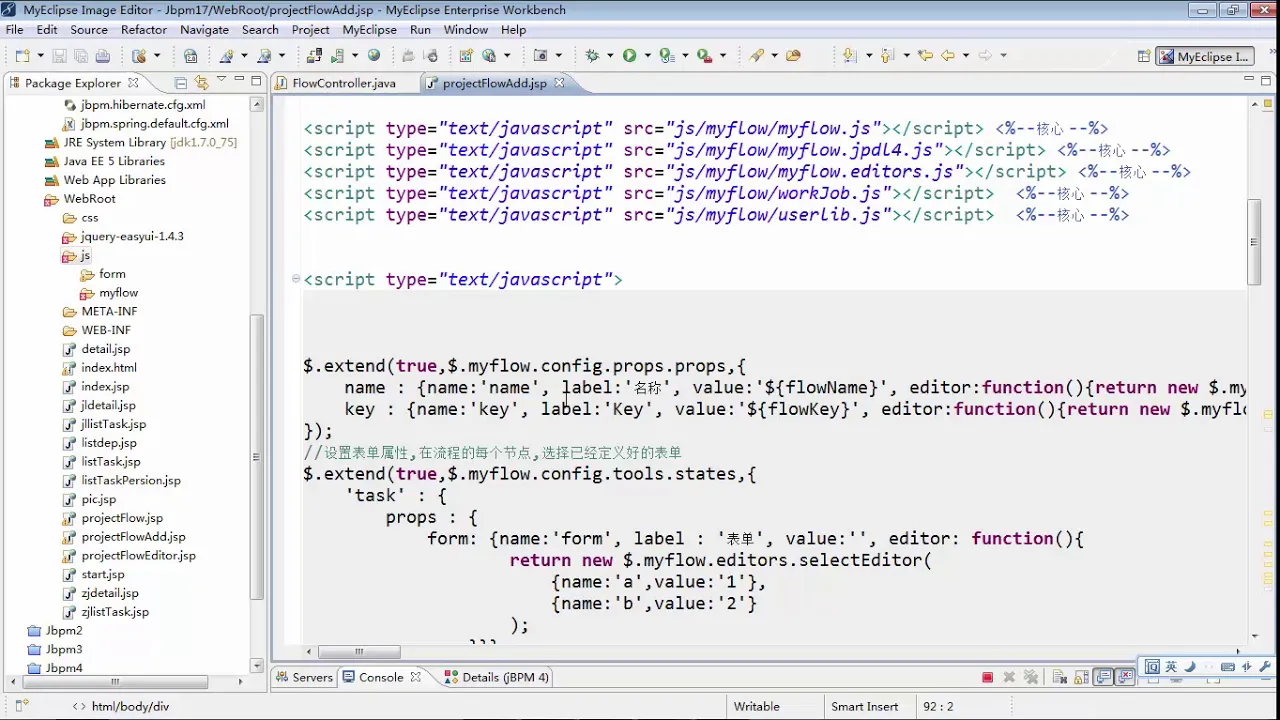Click the Save toolbar icon

click(59, 56)
